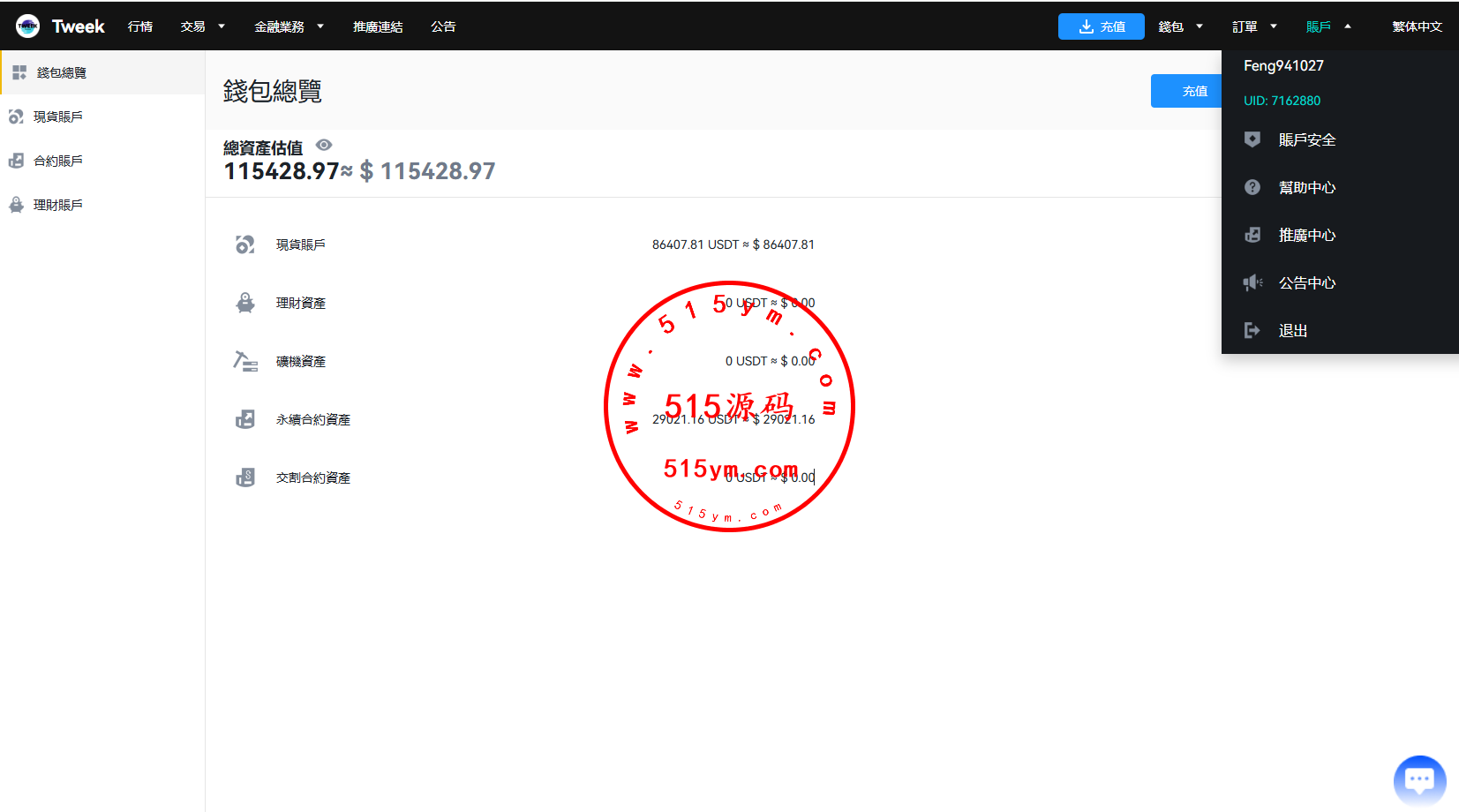Collapse the 賬戶 dropdown menu

pos(1328,26)
